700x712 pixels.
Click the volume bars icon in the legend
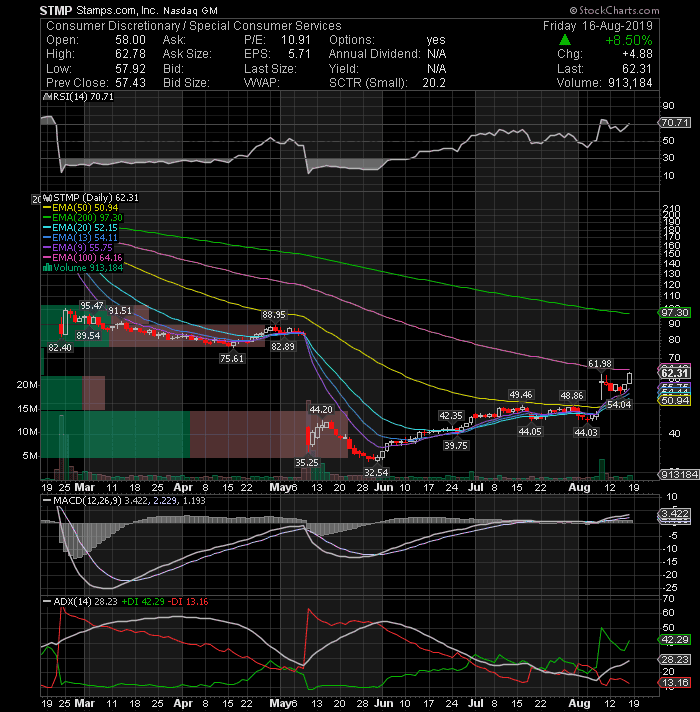(47, 267)
